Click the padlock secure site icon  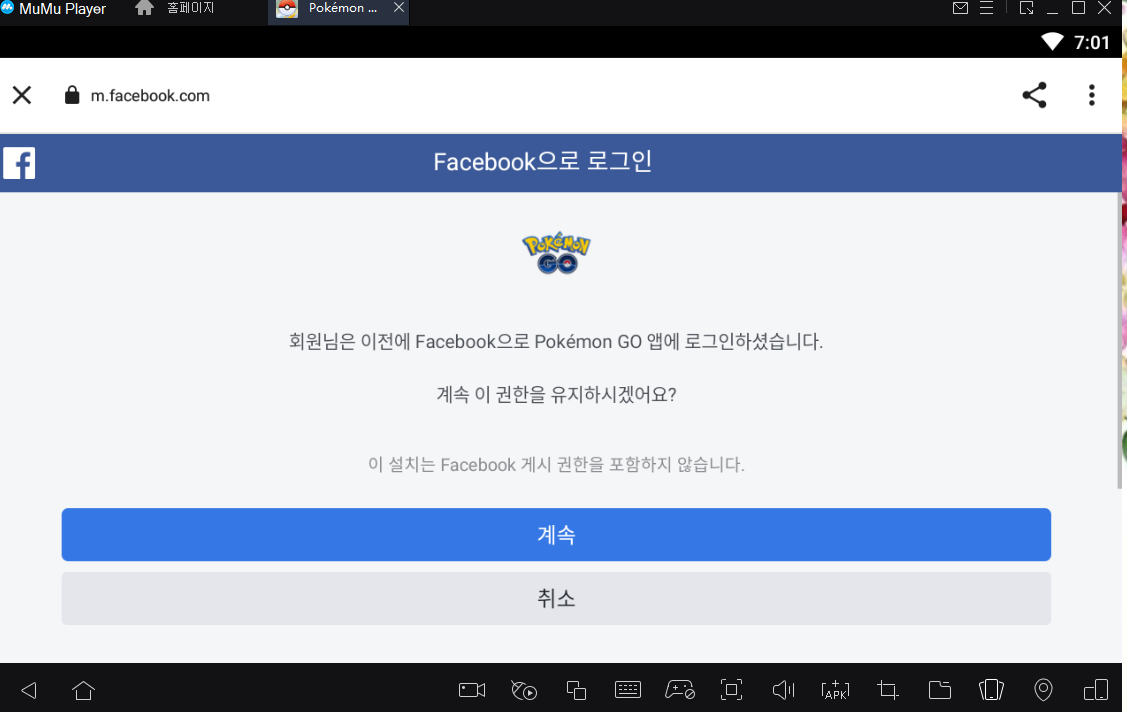(x=72, y=95)
